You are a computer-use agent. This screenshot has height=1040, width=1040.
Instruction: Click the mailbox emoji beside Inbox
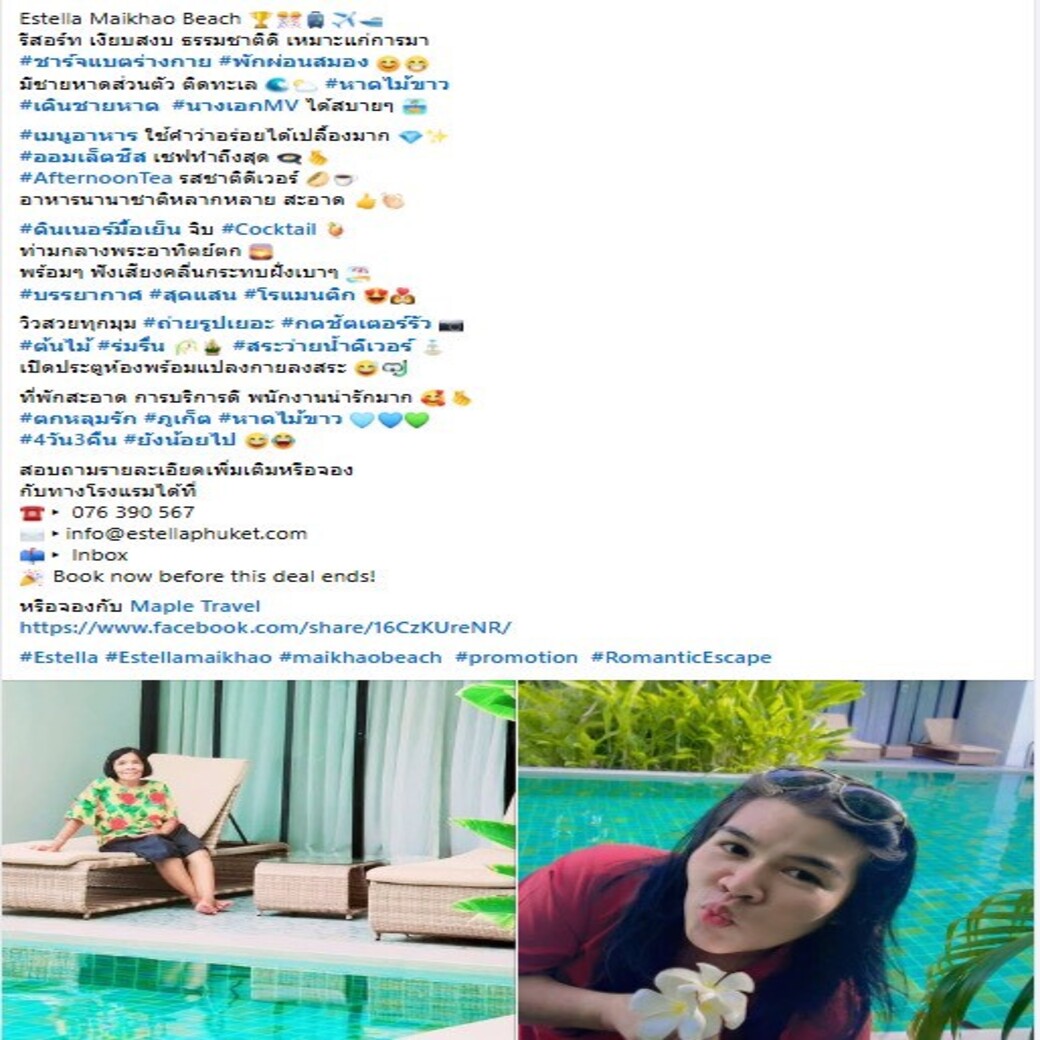click(32, 555)
